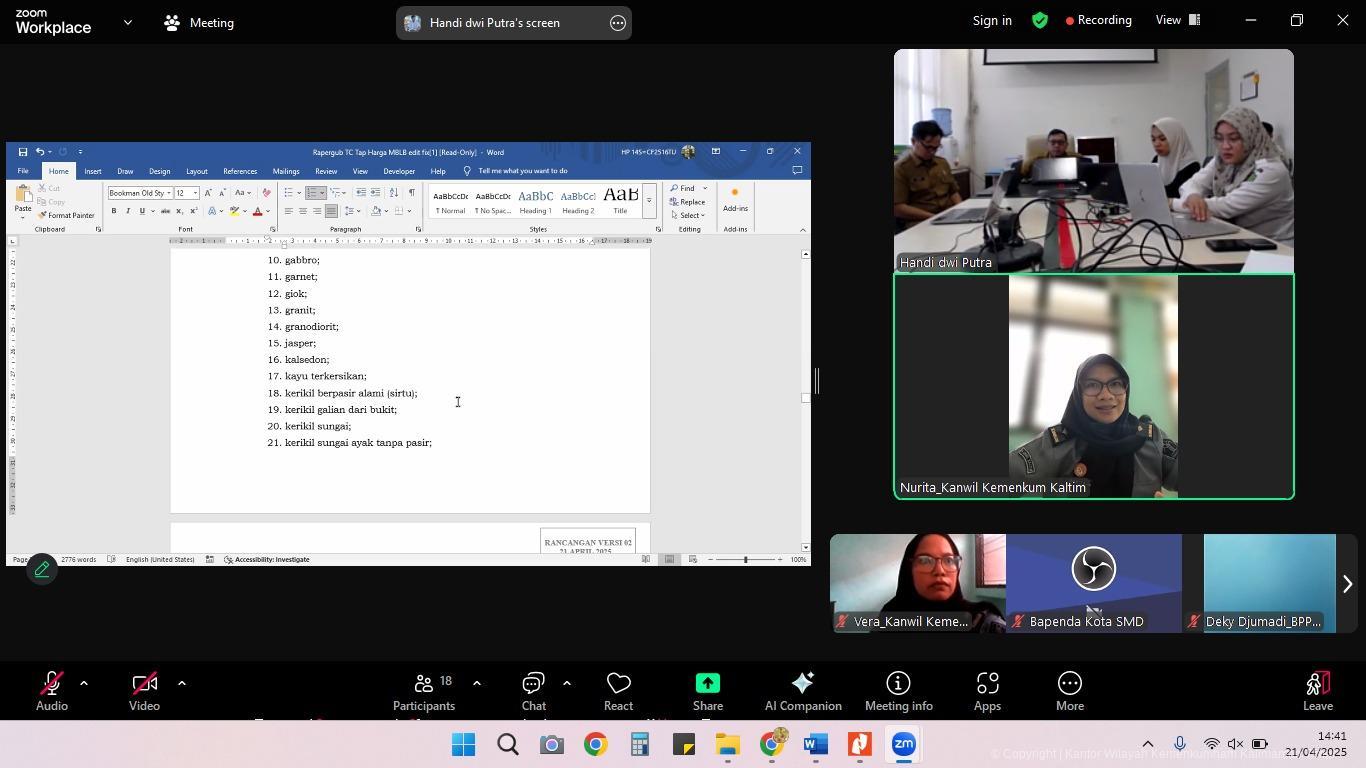The height and width of the screenshot is (768, 1366).
Task: Apply yellow text highlight color
Action: pos(234,211)
